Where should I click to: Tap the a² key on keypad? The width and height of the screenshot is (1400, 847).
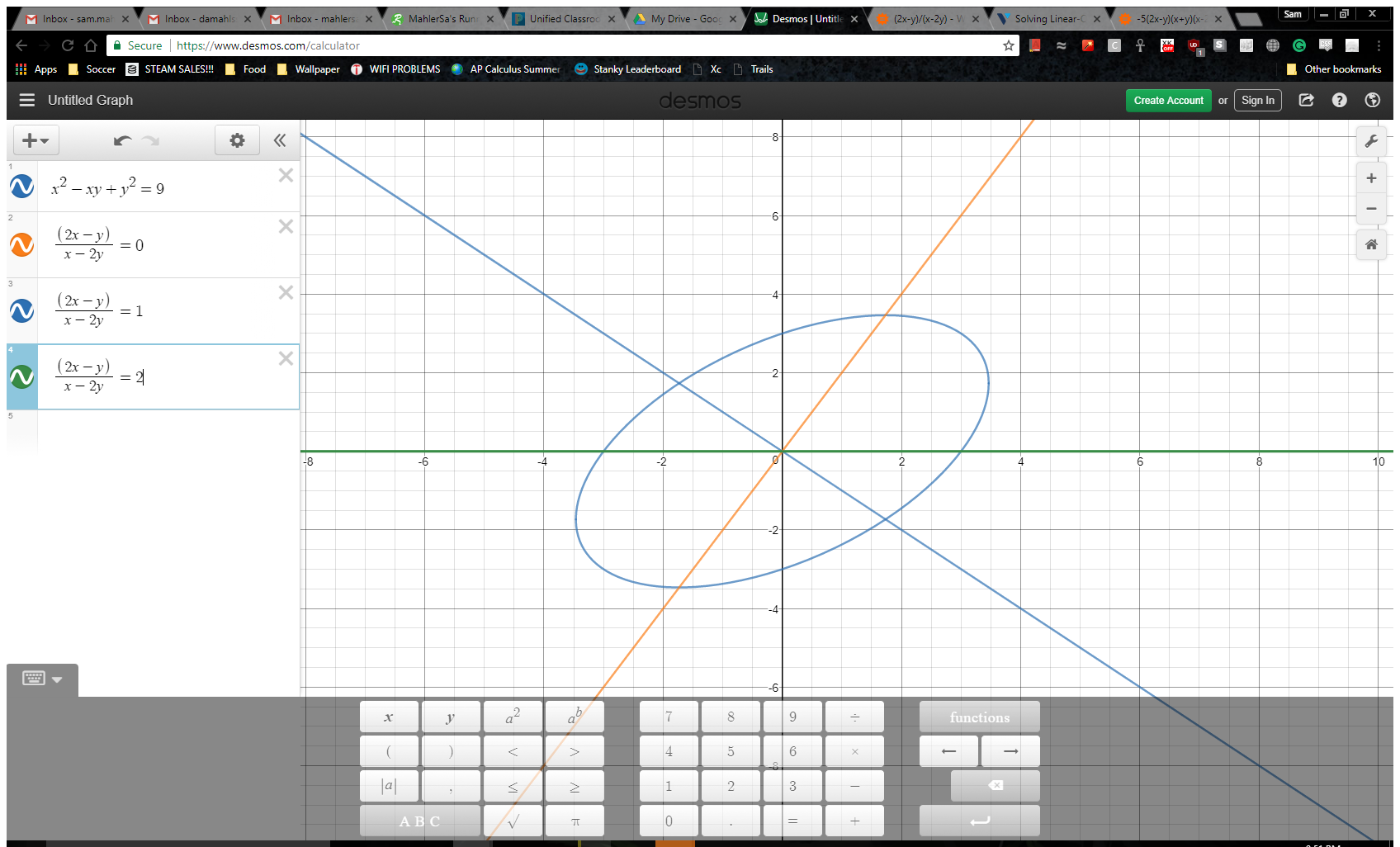(x=513, y=717)
